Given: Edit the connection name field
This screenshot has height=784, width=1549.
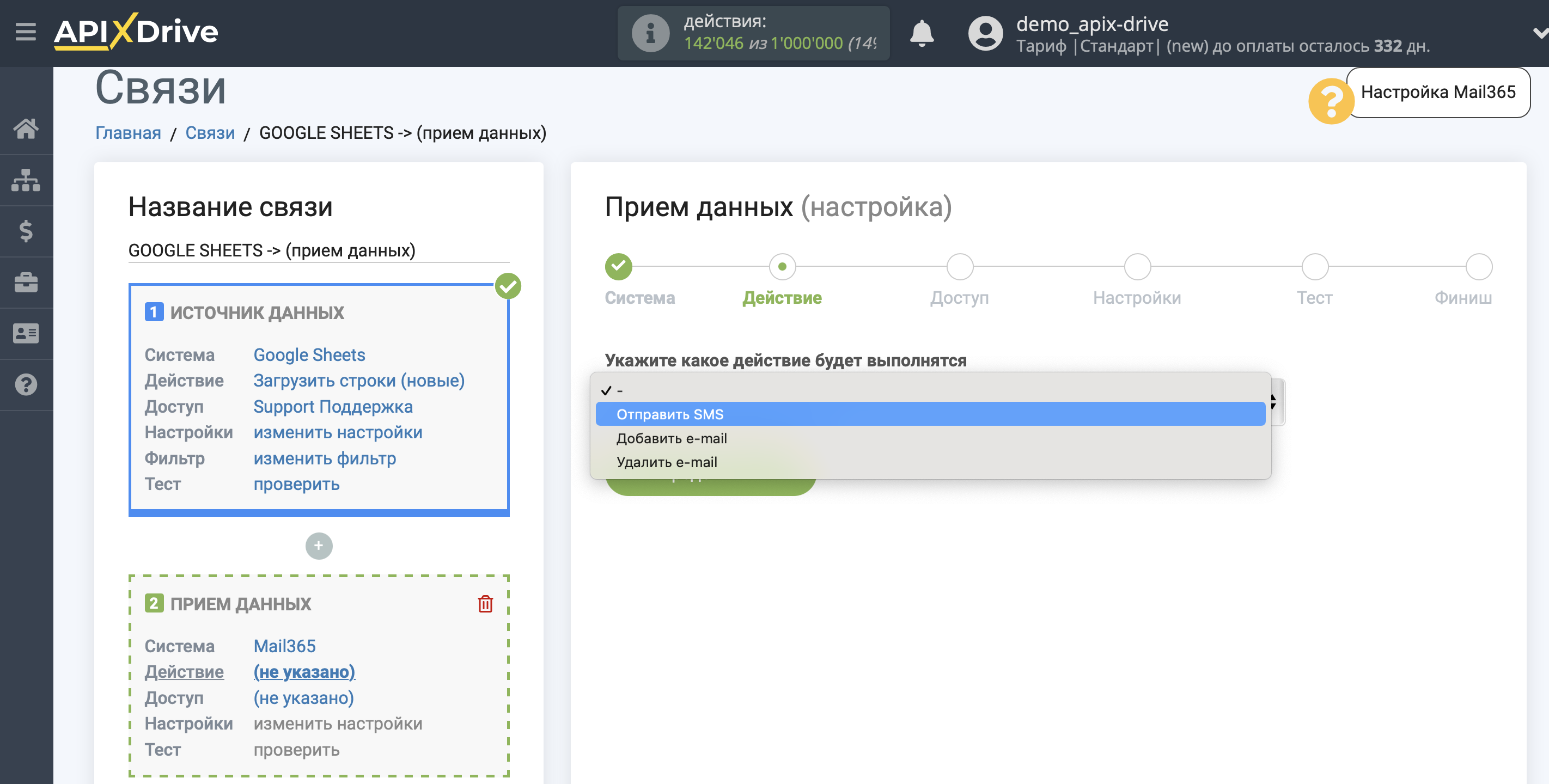Looking at the screenshot, I should pyautogui.click(x=319, y=250).
